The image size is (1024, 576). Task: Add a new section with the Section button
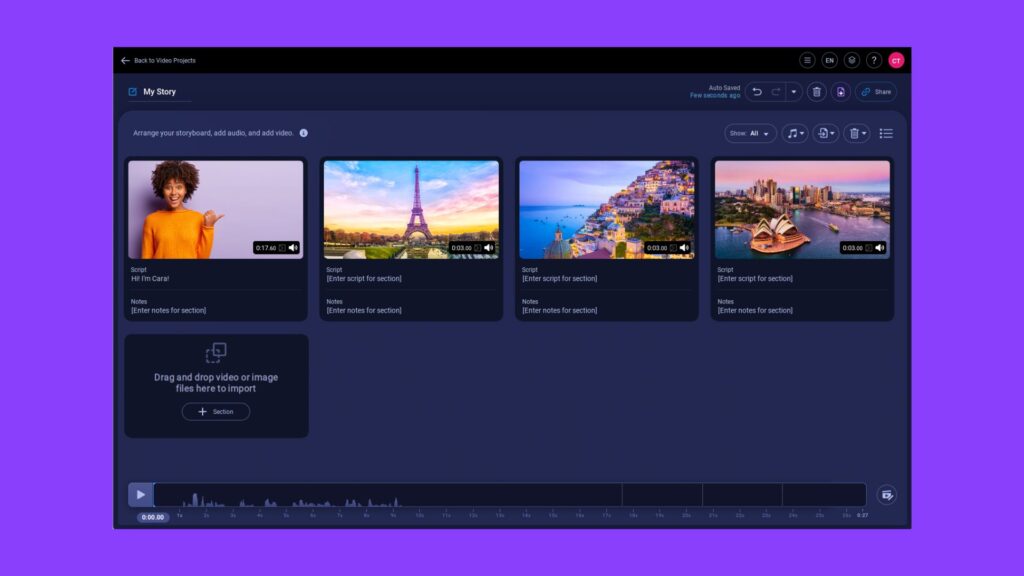(x=215, y=411)
